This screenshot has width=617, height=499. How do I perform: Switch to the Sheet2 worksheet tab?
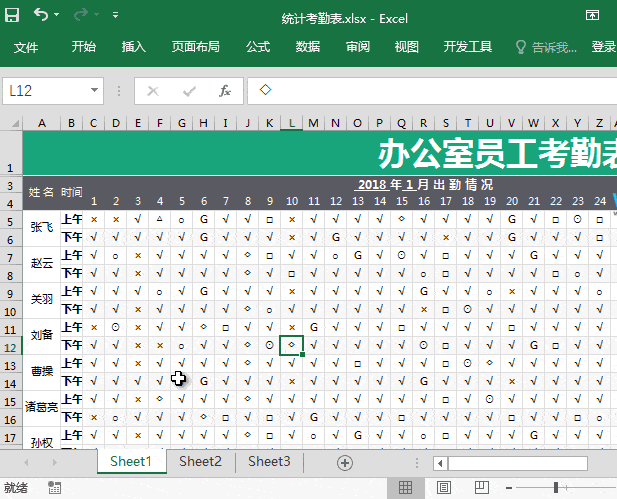click(x=200, y=461)
